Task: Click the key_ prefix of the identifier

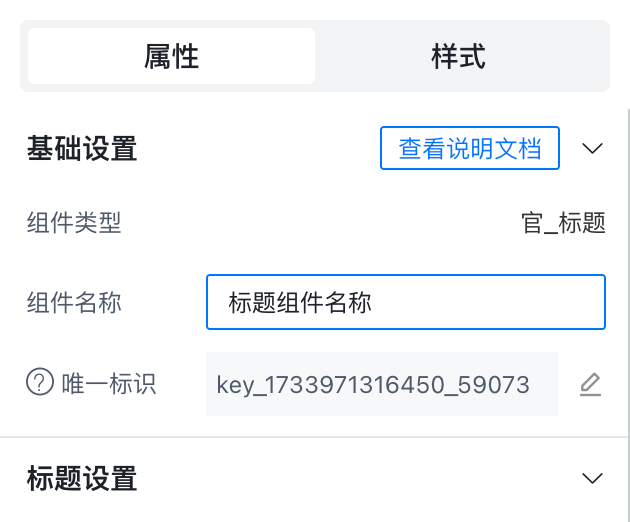Action: click(238, 384)
